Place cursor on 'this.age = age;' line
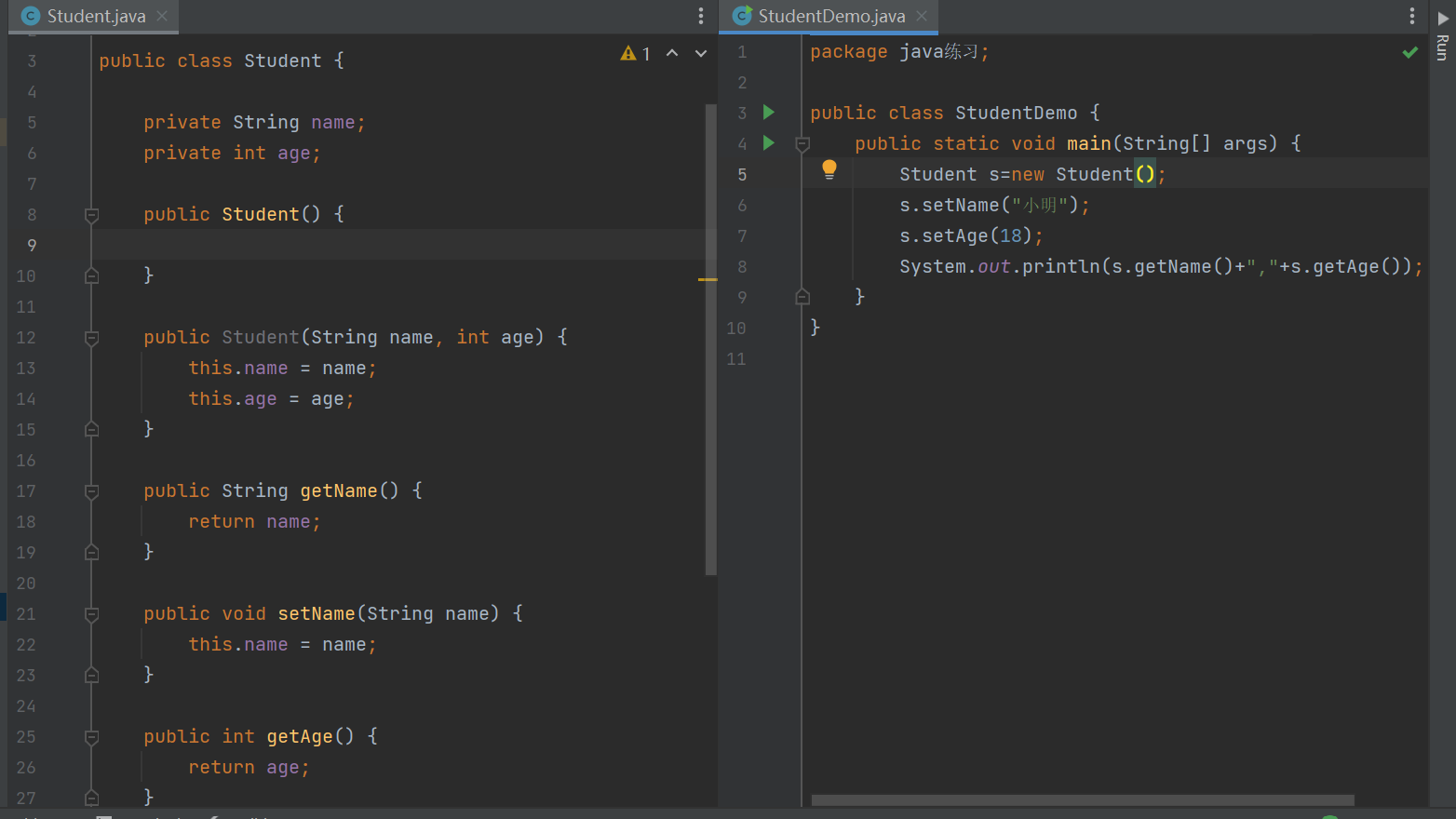 click(271, 398)
